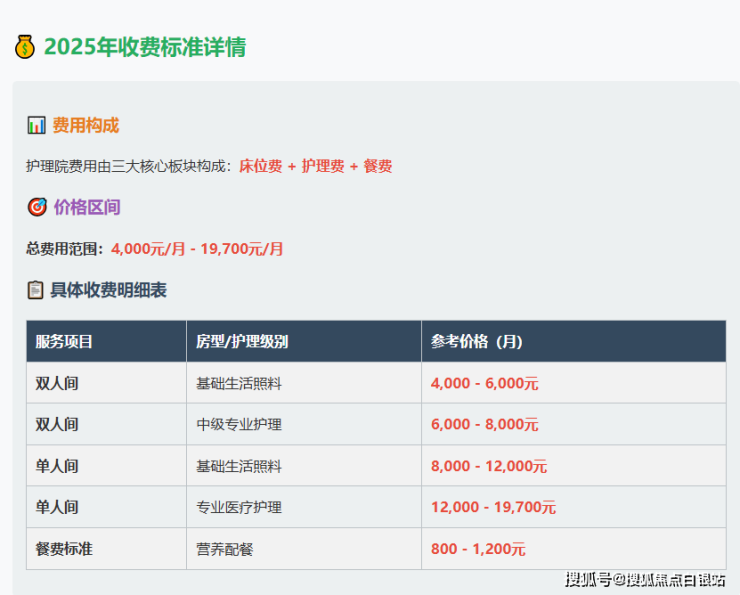Click the 专业医疗护理 table cell
The image size is (740, 595).
tap(239, 507)
